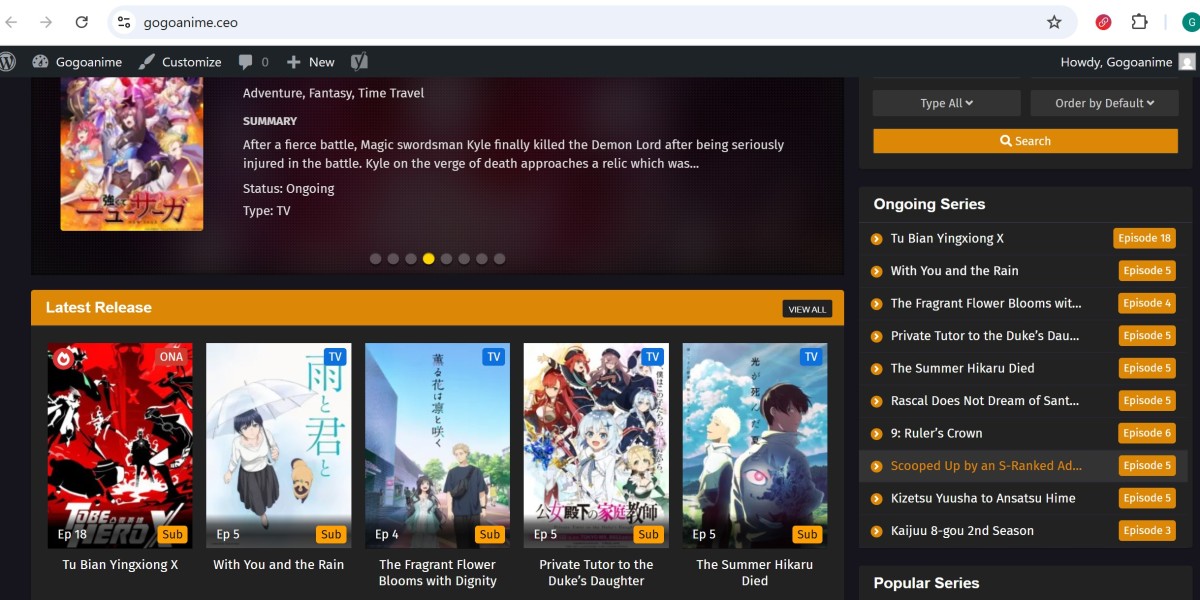This screenshot has height=600, width=1200.
Task: Click the Latest Release section heading
Action: pos(99,308)
